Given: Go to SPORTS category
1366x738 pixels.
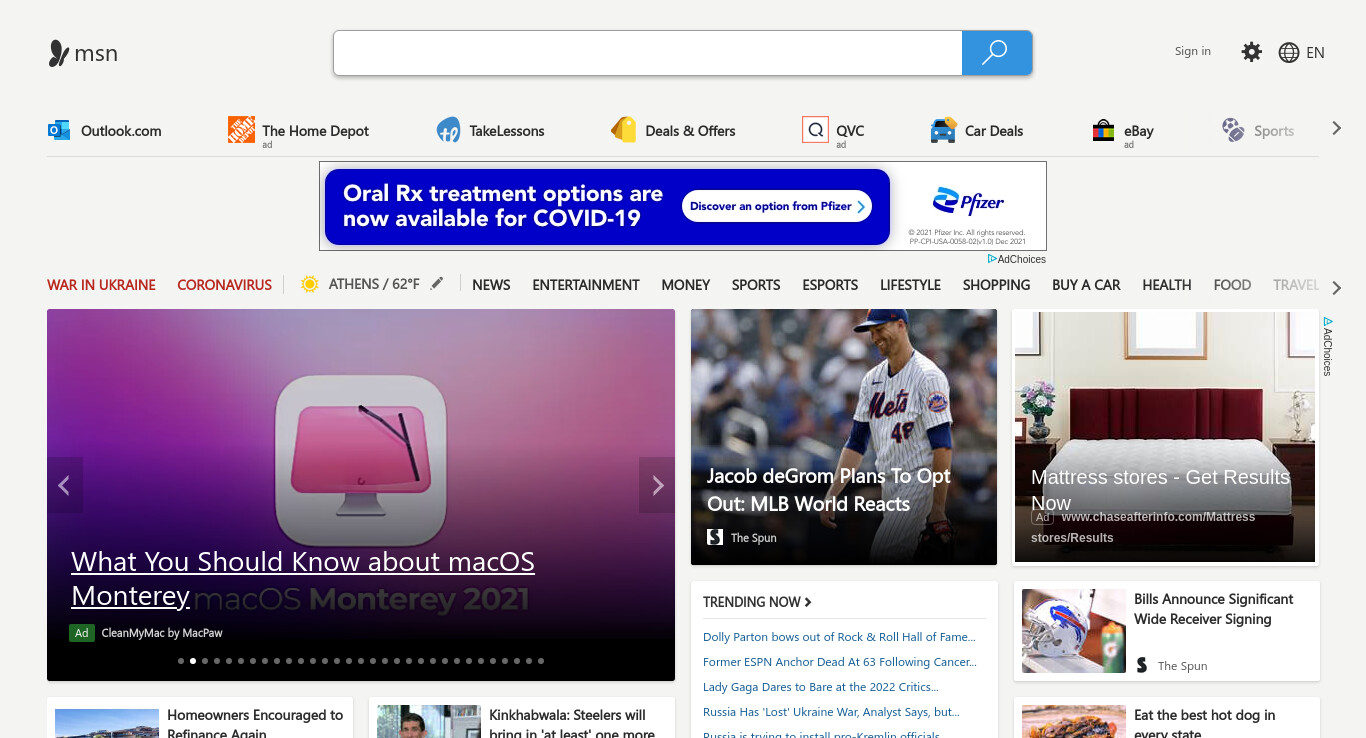Looking at the screenshot, I should point(756,285).
